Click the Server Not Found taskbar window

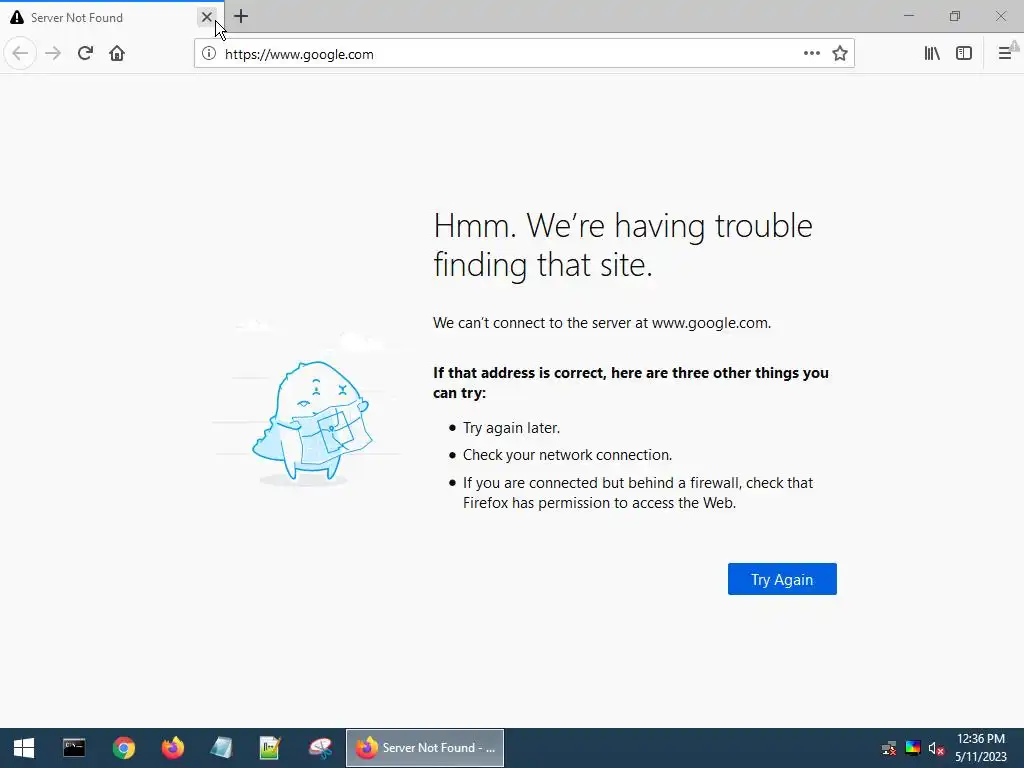tap(425, 748)
